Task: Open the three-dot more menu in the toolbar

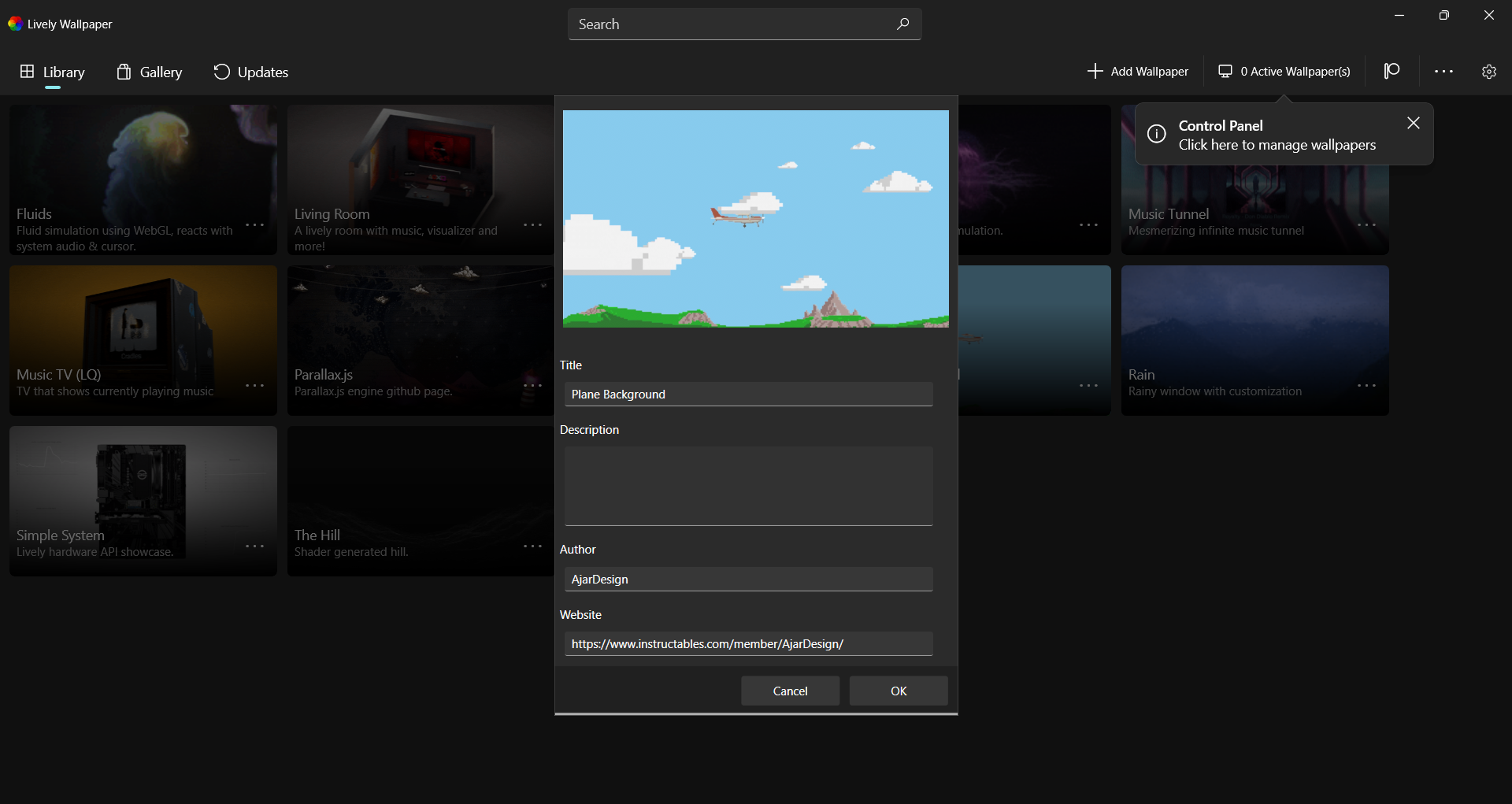Action: (x=1443, y=71)
